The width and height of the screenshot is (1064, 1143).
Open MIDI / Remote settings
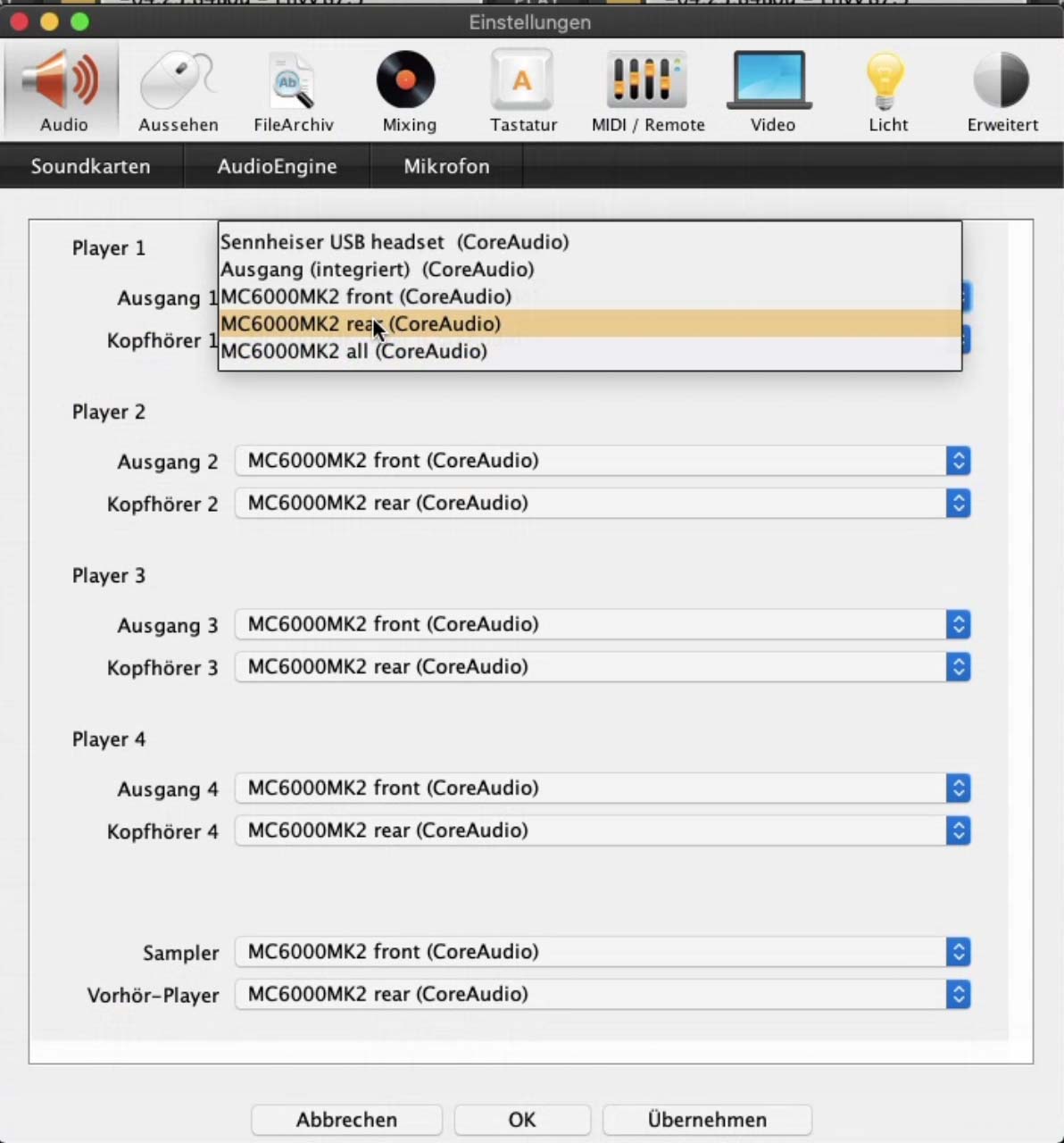coord(648,91)
